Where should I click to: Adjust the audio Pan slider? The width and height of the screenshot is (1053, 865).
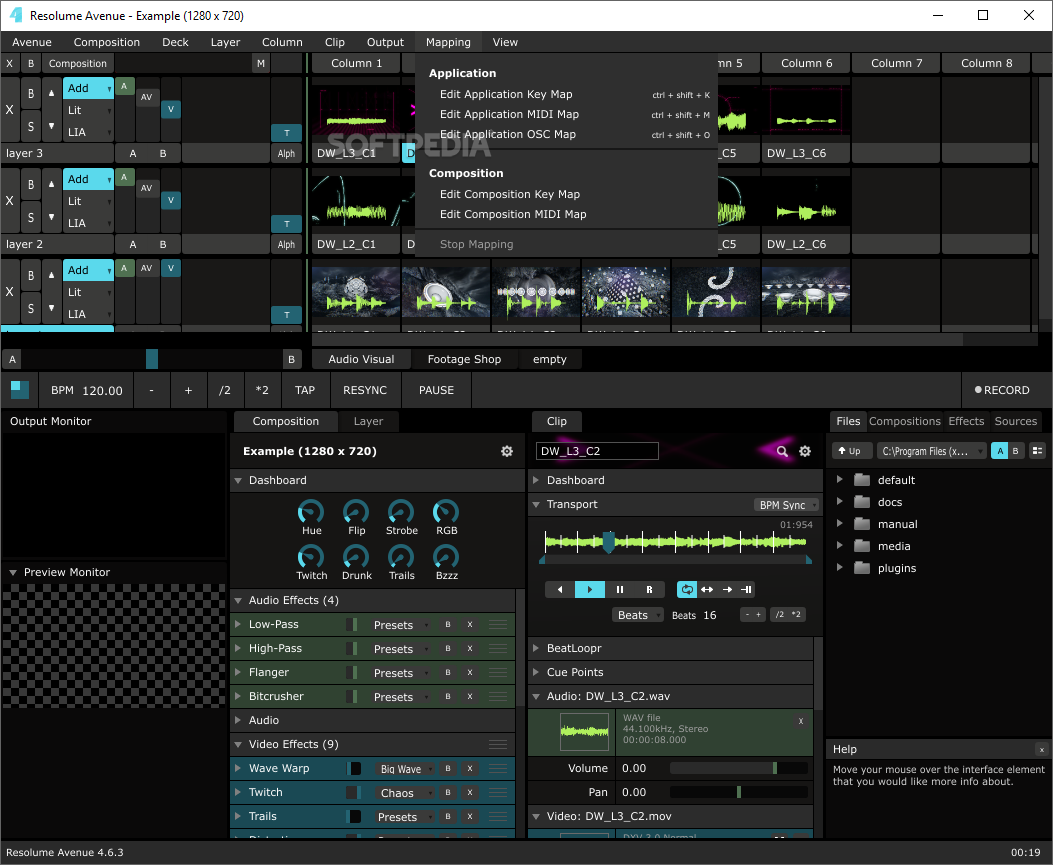tap(739, 792)
